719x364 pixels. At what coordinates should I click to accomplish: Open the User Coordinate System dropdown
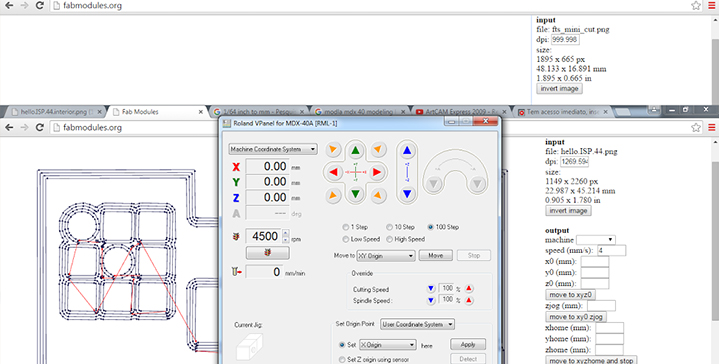point(418,324)
